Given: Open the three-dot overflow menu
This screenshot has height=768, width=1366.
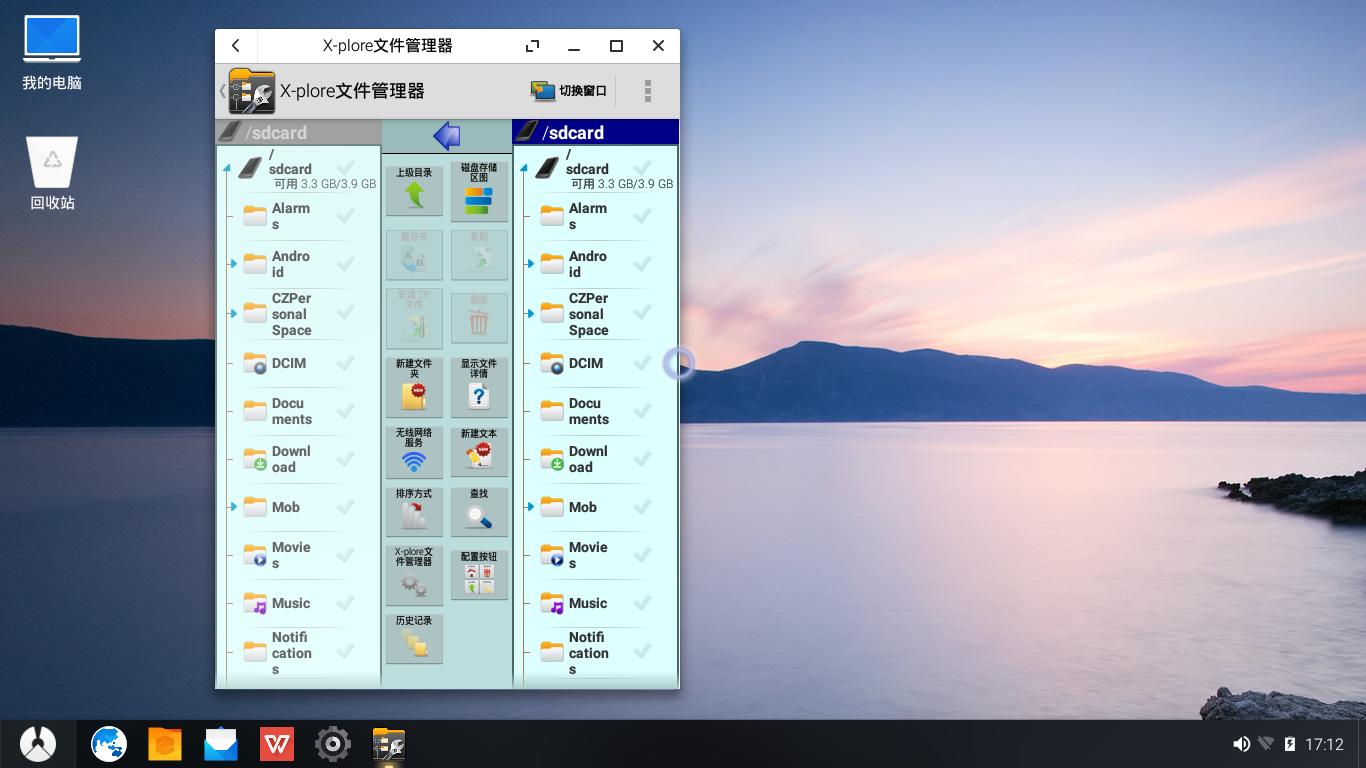Looking at the screenshot, I should click(648, 90).
